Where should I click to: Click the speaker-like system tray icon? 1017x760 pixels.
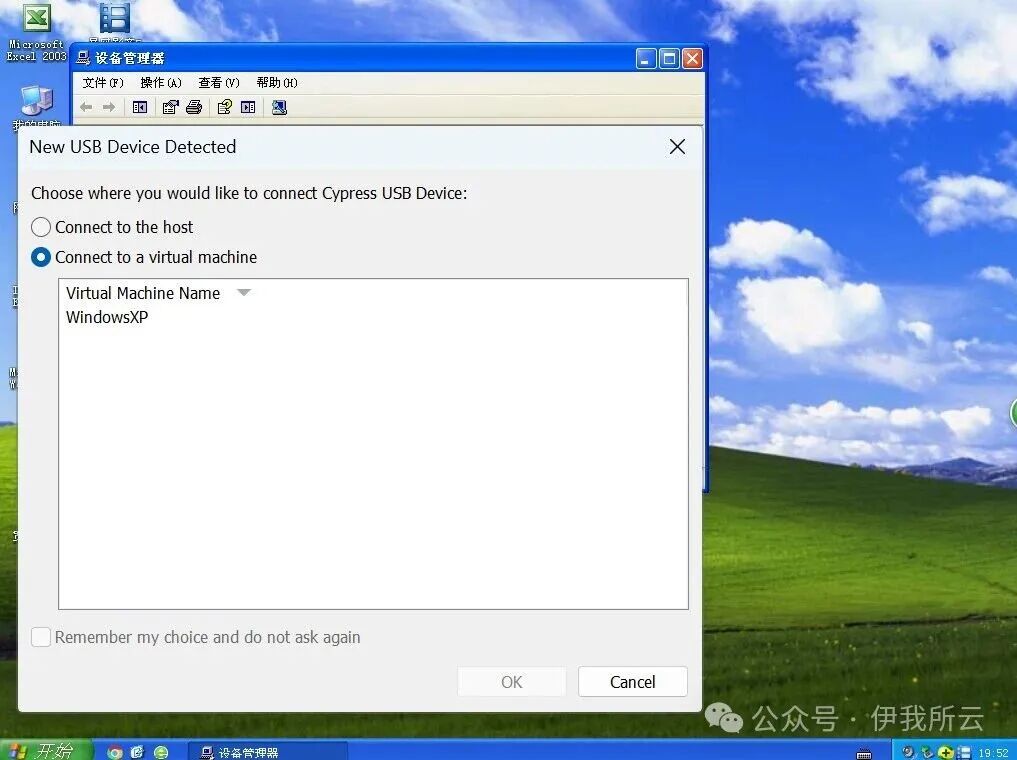[x=909, y=752]
